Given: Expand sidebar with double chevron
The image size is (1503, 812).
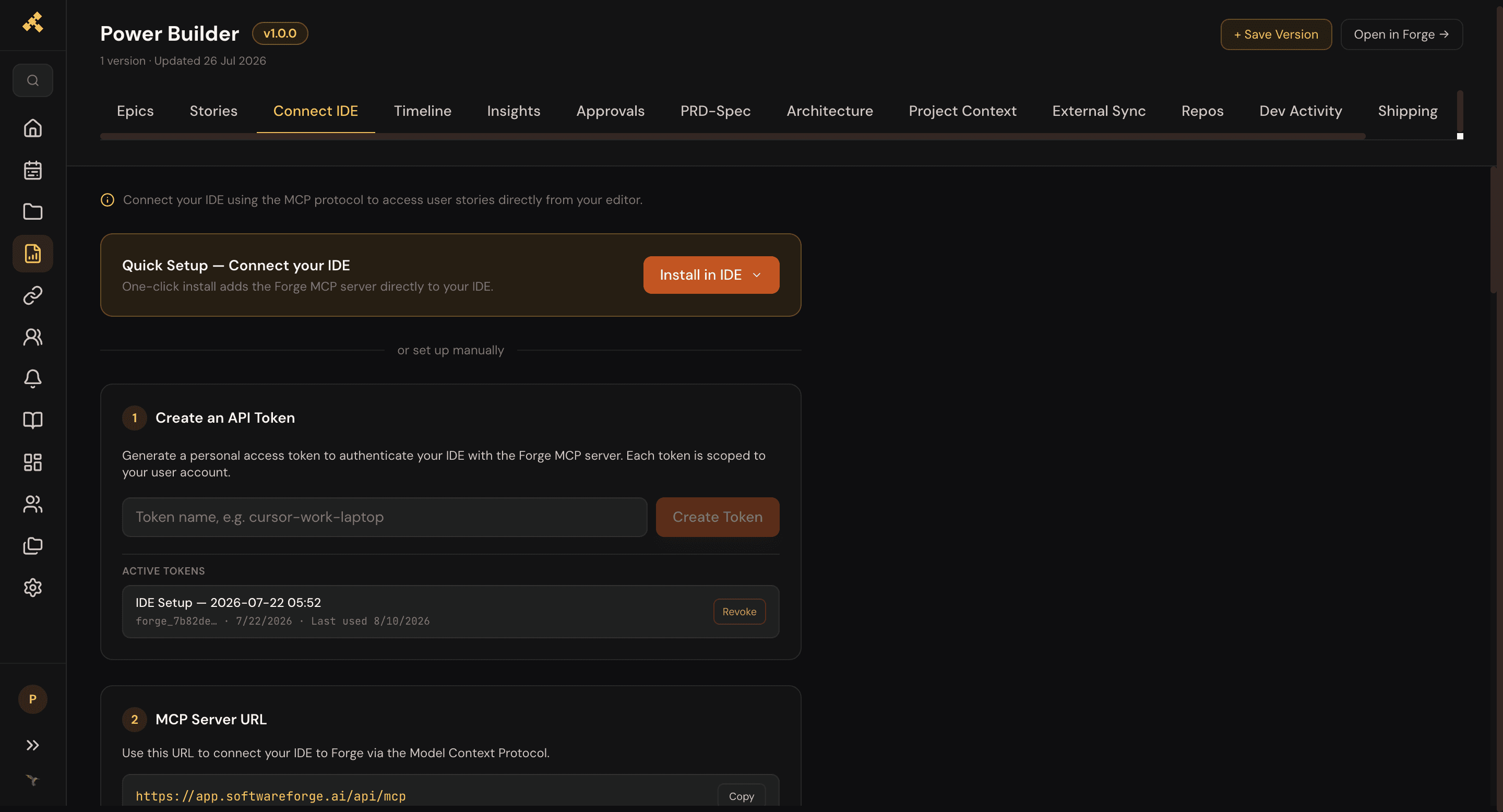Looking at the screenshot, I should point(33,745).
